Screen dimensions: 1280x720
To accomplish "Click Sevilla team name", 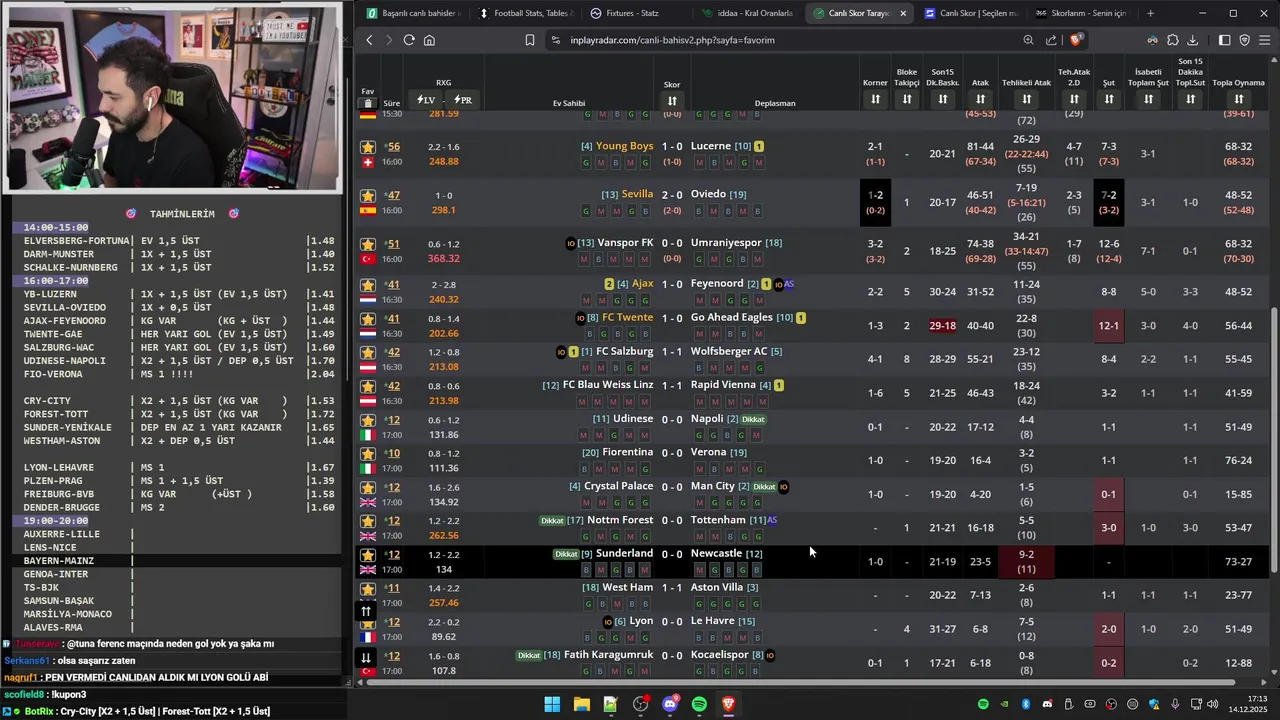I will coord(637,194).
